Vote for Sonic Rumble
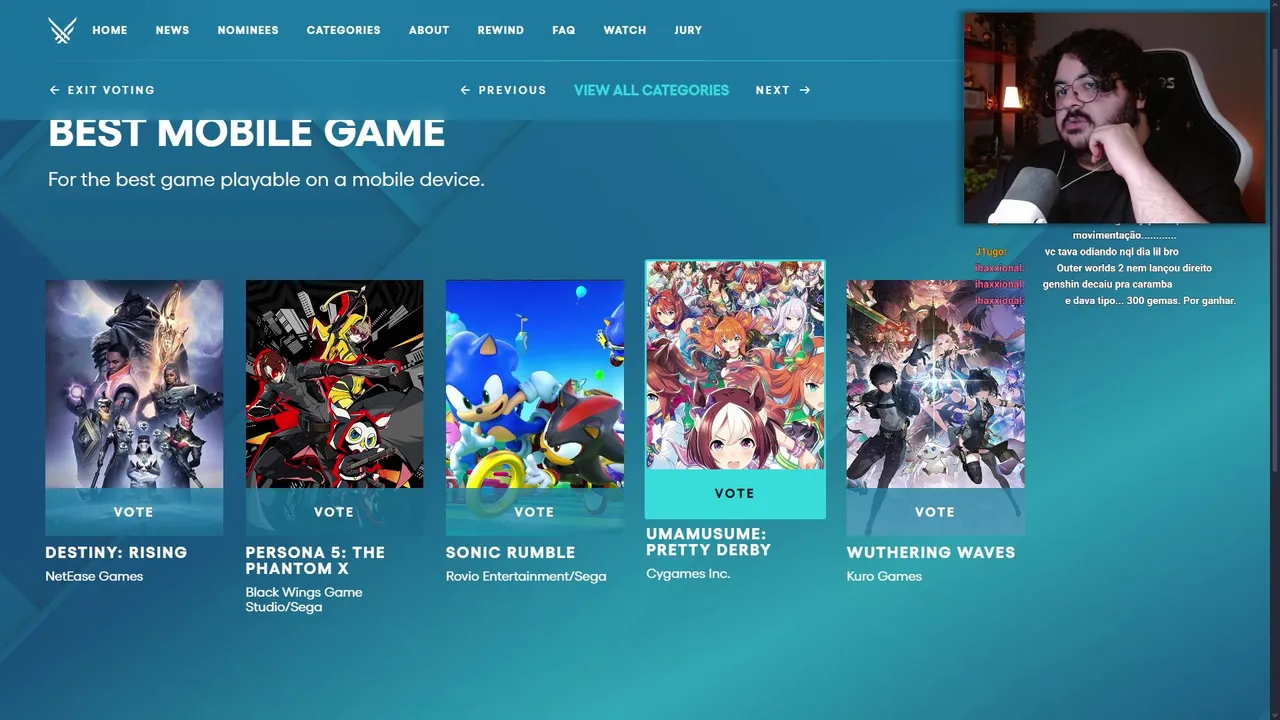The width and height of the screenshot is (1280, 720). point(534,512)
